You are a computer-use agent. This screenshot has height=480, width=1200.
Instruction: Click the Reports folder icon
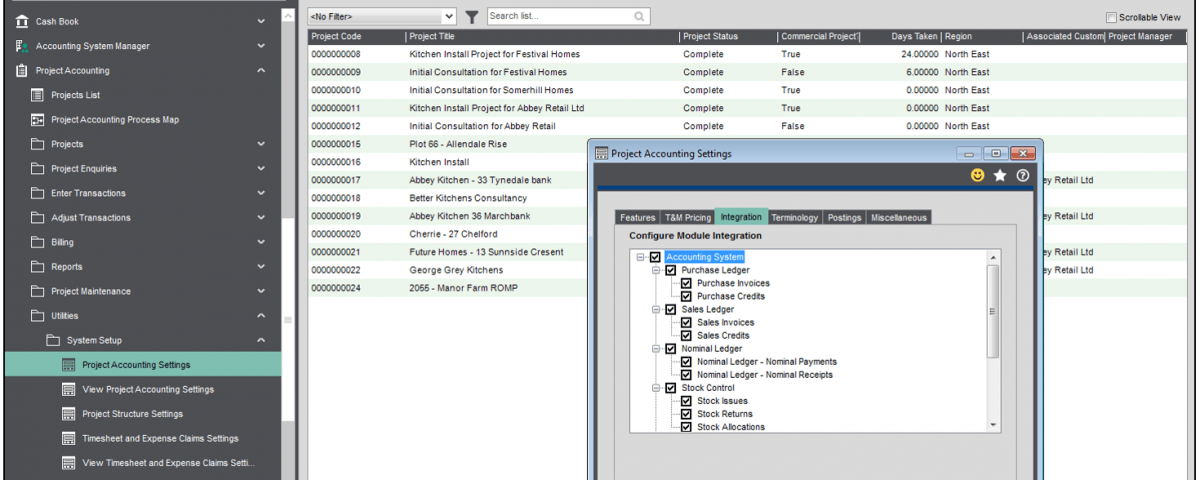pyautogui.click(x=37, y=267)
